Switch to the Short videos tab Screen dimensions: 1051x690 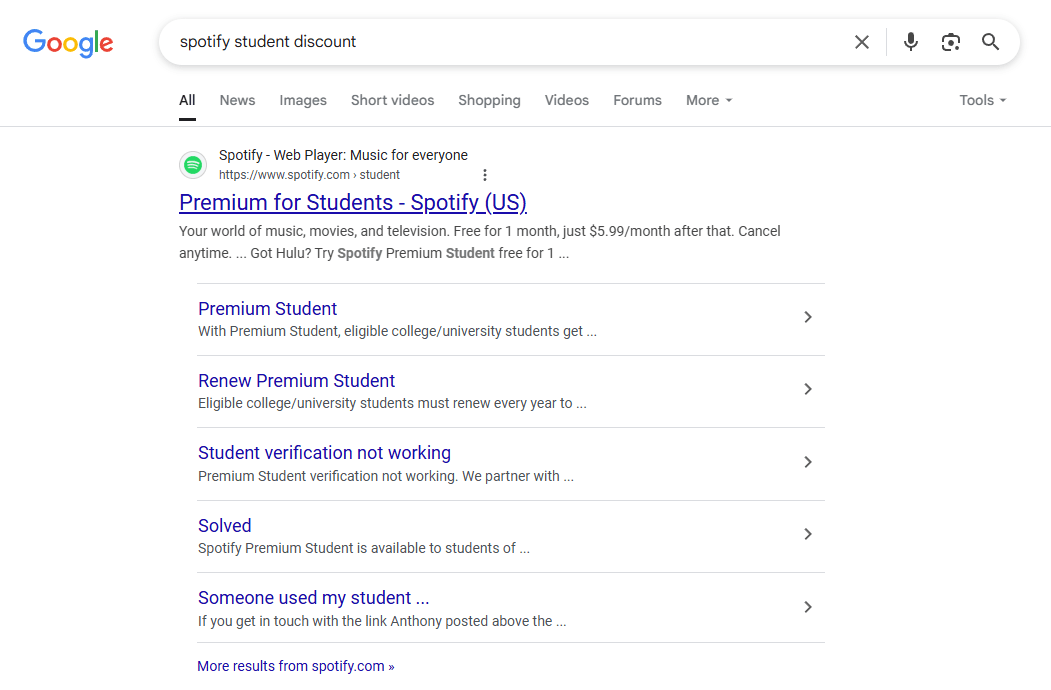(x=392, y=101)
